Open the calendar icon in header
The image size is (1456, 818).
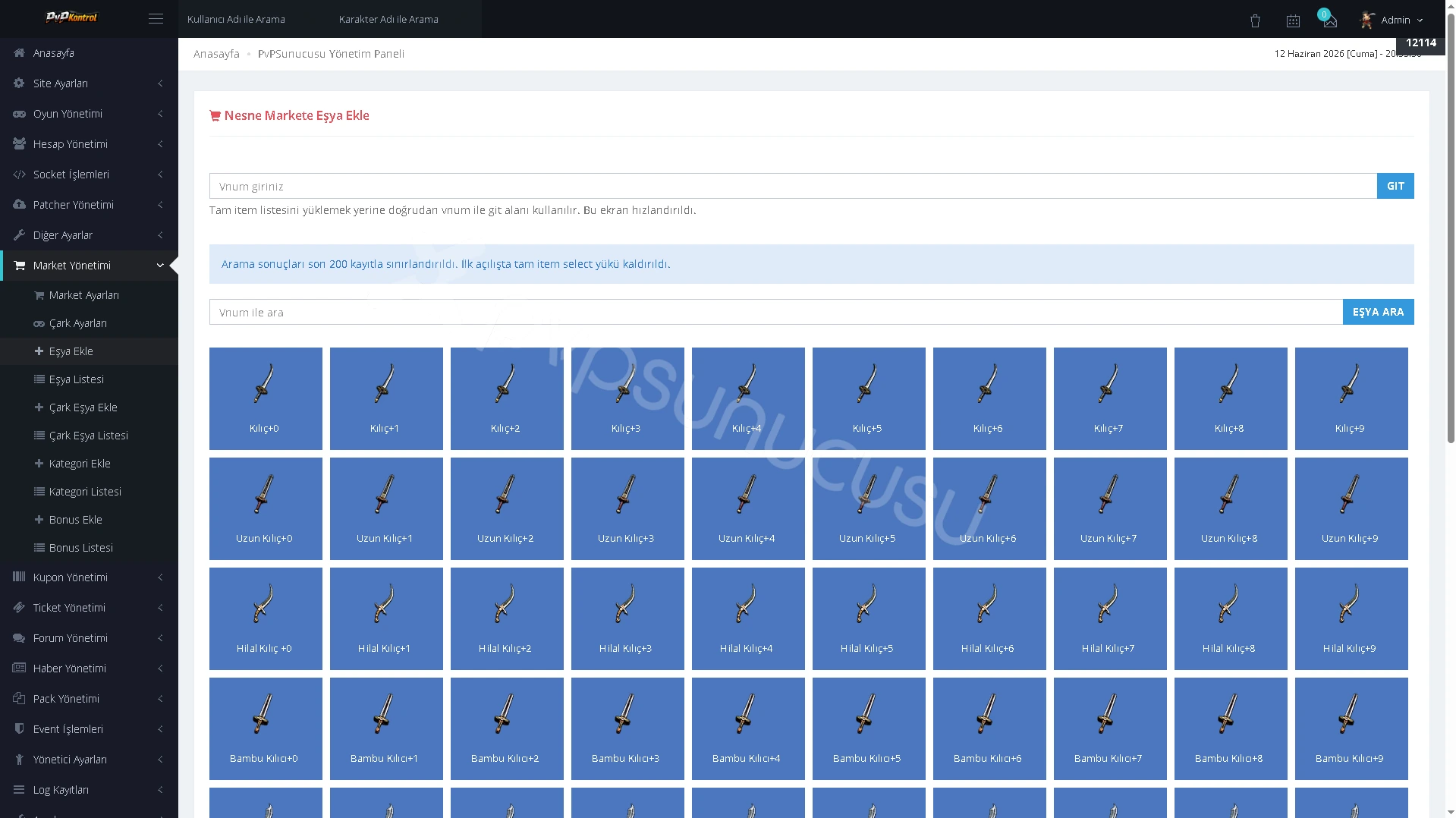pyautogui.click(x=1293, y=21)
